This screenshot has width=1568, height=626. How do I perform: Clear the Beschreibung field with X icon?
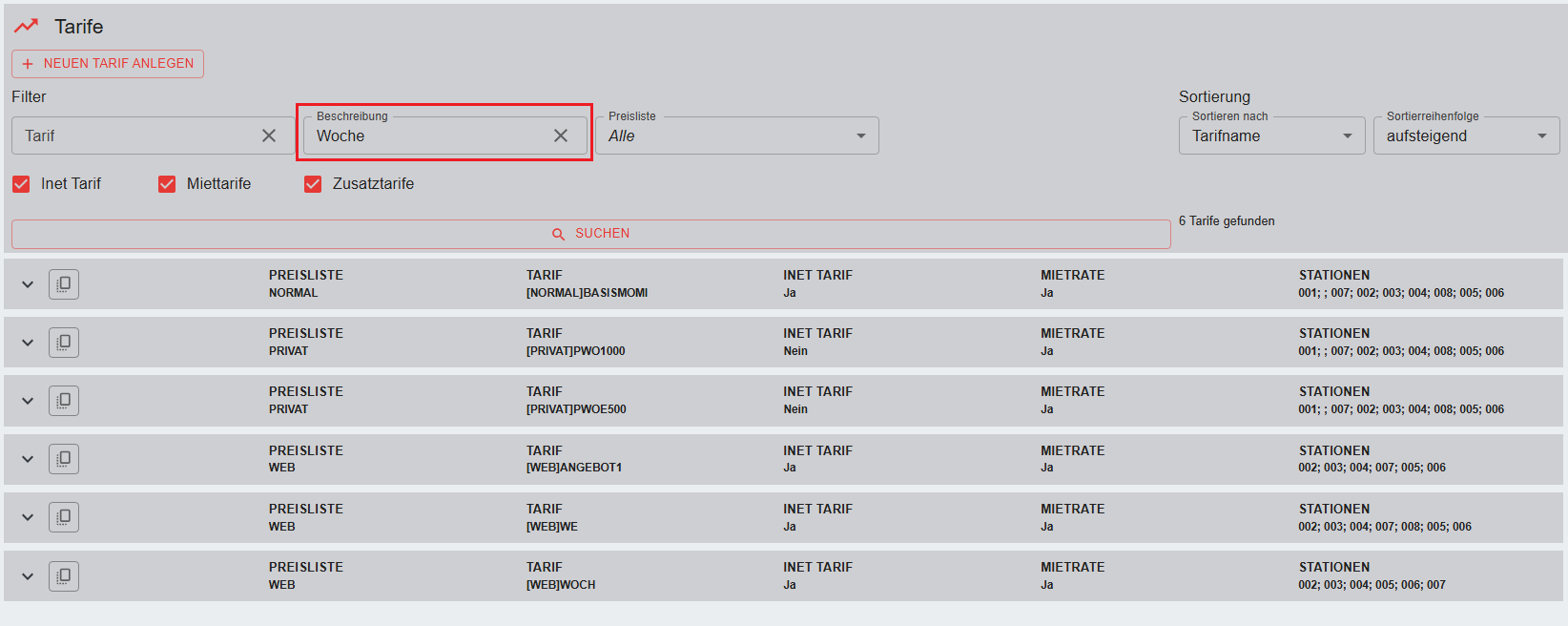(561, 136)
